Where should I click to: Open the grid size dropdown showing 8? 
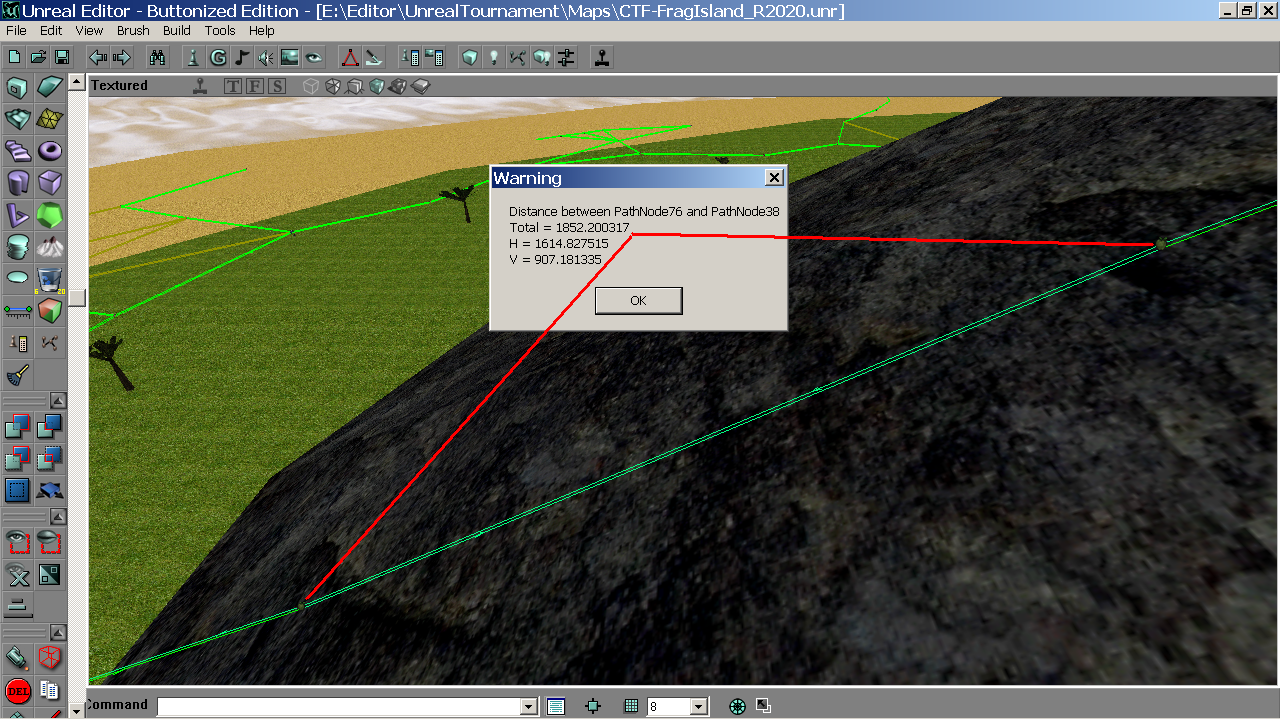click(699, 706)
